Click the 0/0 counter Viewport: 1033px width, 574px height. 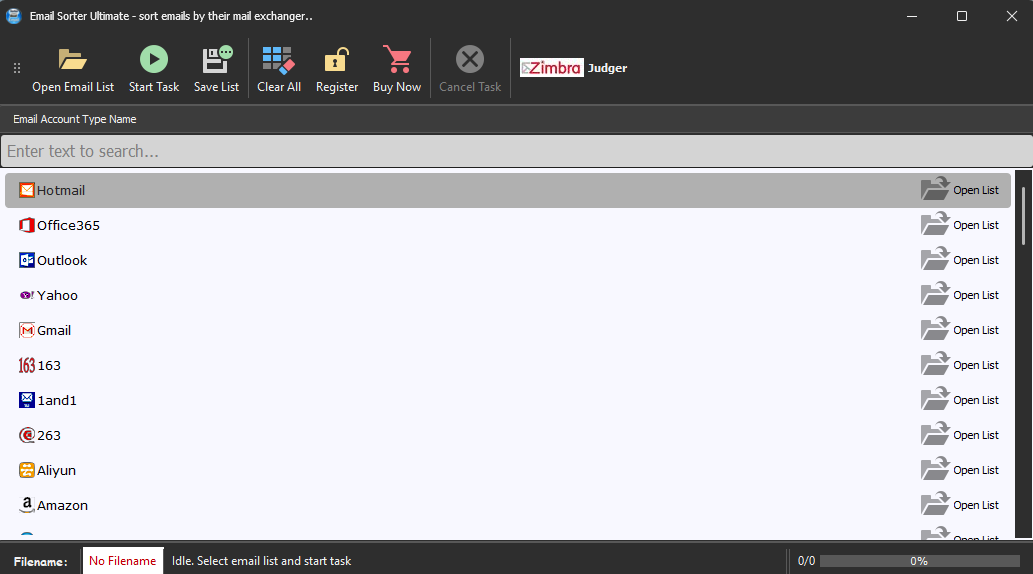pos(806,561)
